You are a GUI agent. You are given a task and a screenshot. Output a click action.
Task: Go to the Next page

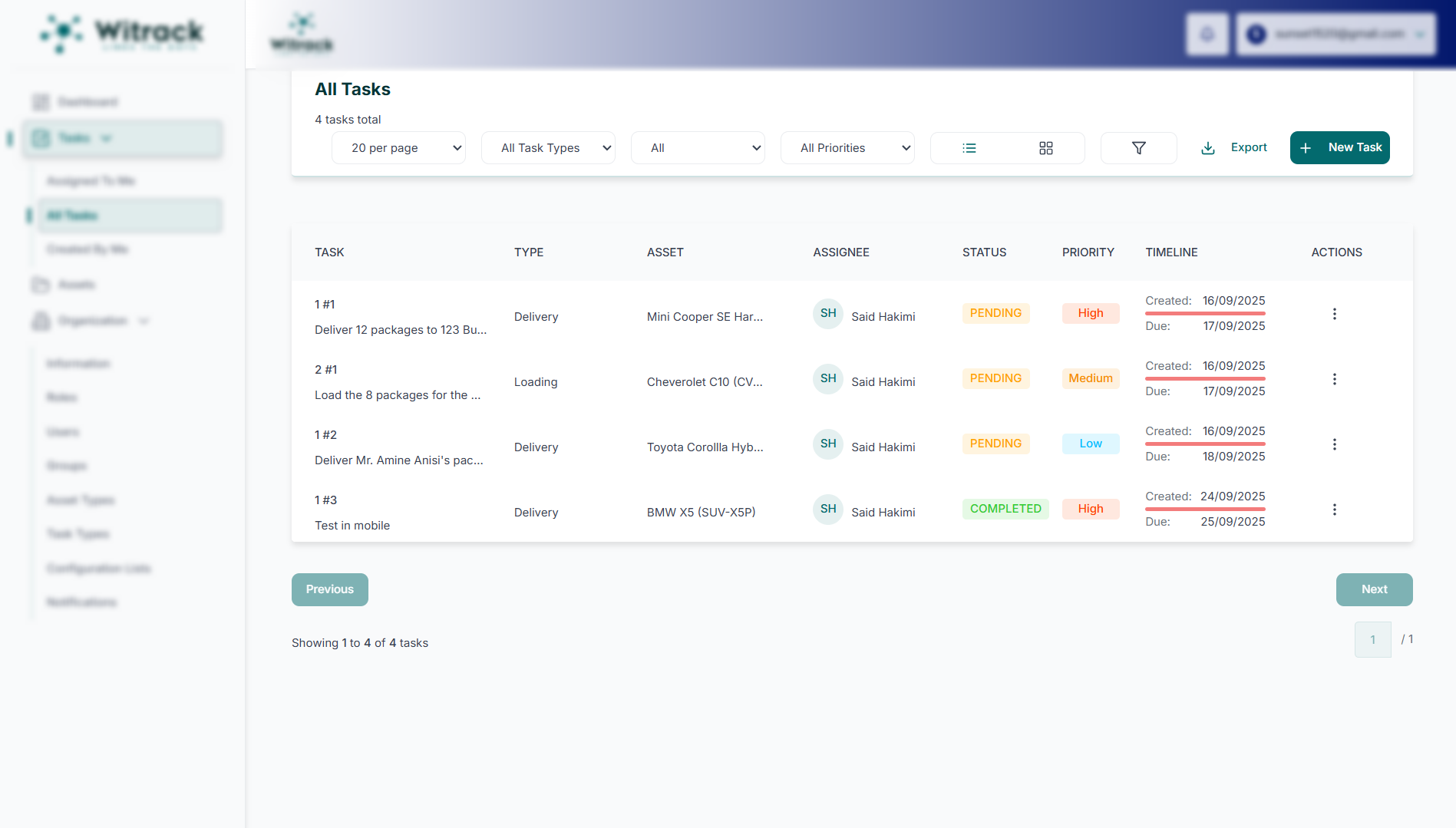[1374, 589]
